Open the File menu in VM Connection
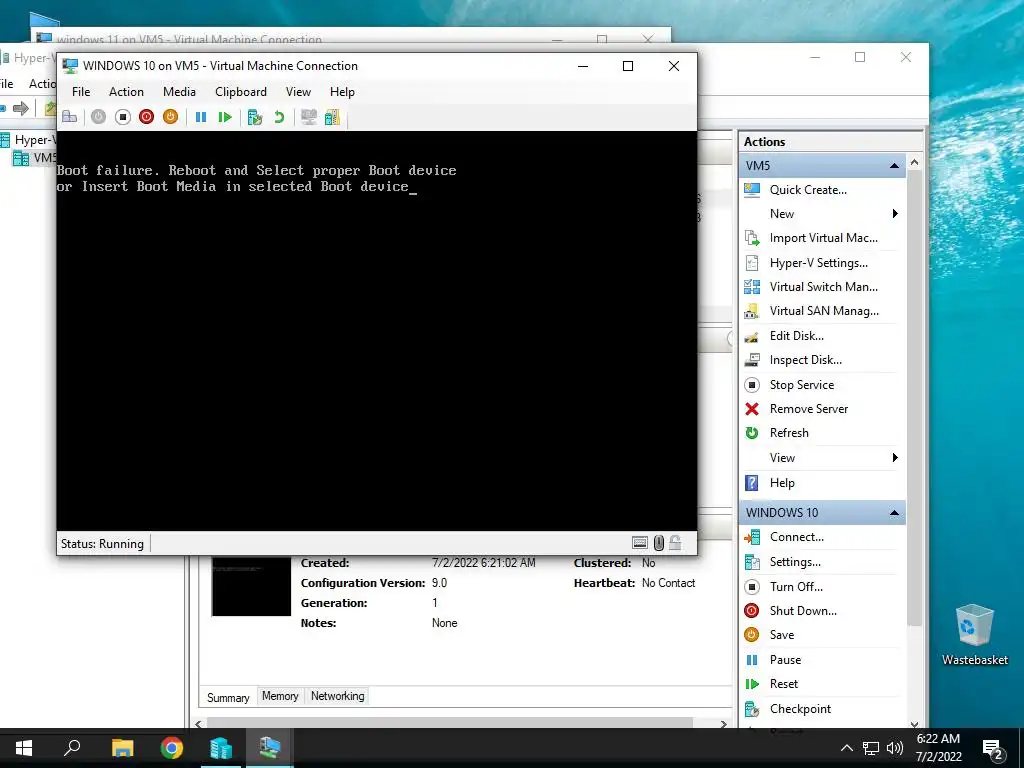This screenshot has width=1024, height=768. tap(81, 91)
